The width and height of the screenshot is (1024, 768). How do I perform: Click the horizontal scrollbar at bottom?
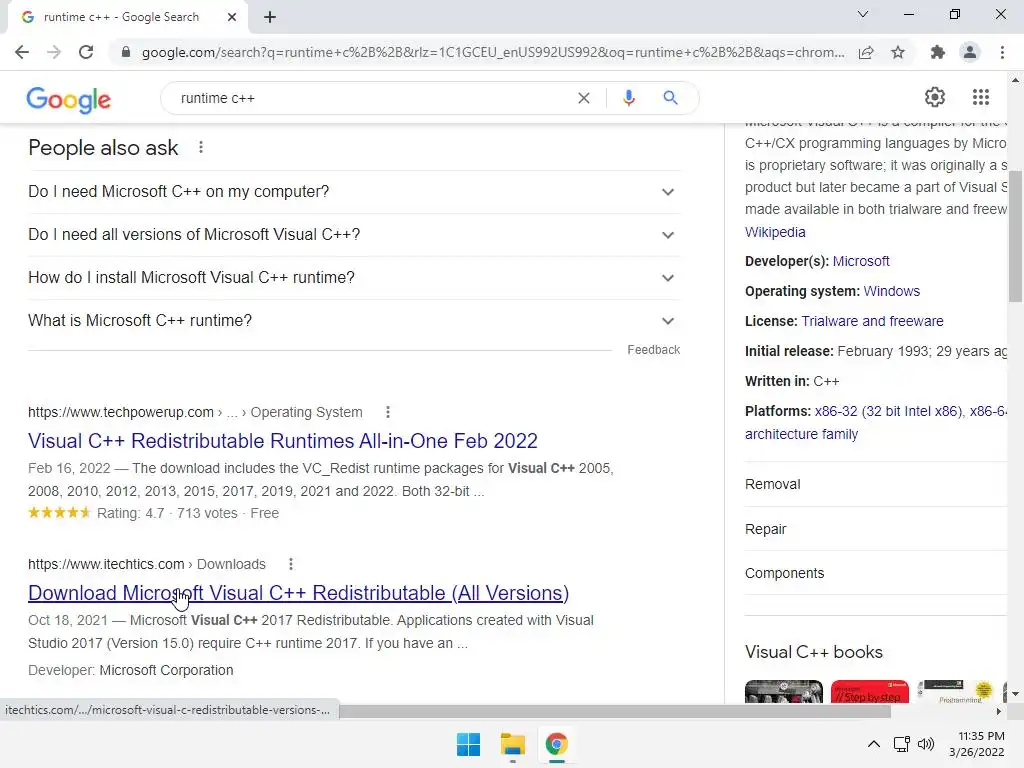pyautogui.click(x=614, y=711)
